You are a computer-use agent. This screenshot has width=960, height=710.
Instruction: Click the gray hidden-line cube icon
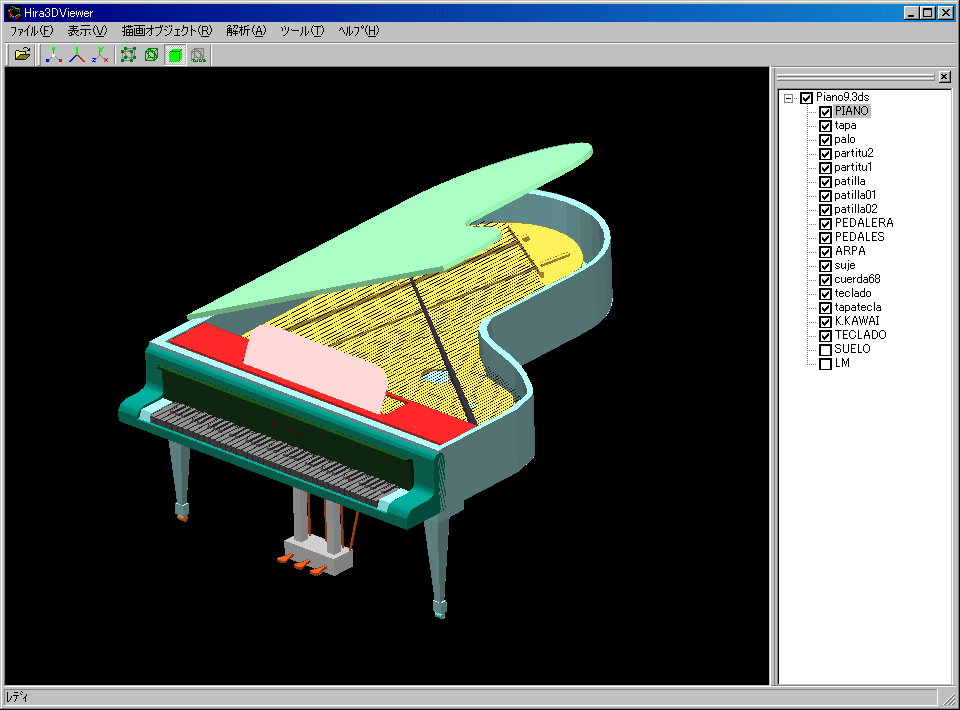pyautogui.click(x=198, y=54)
